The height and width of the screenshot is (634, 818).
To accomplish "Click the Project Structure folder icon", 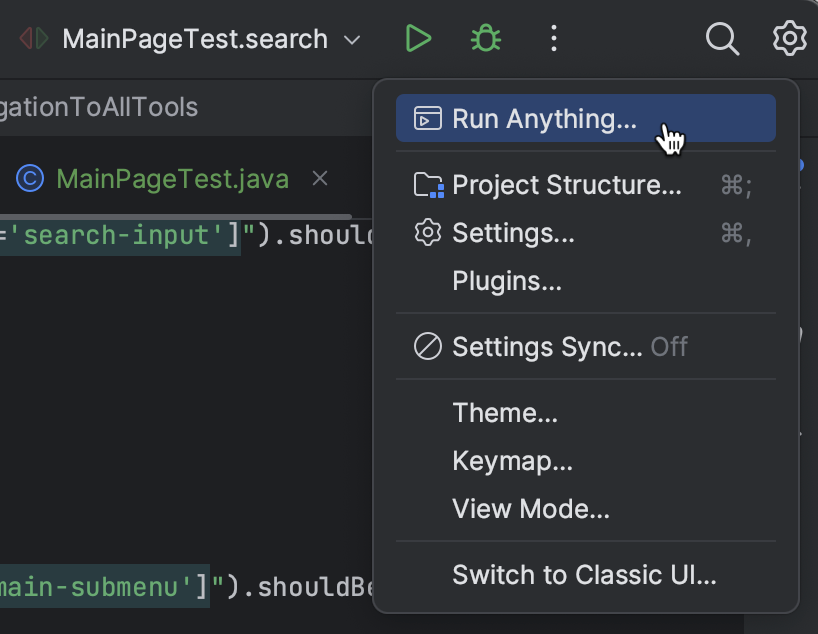I will (428, 185).
